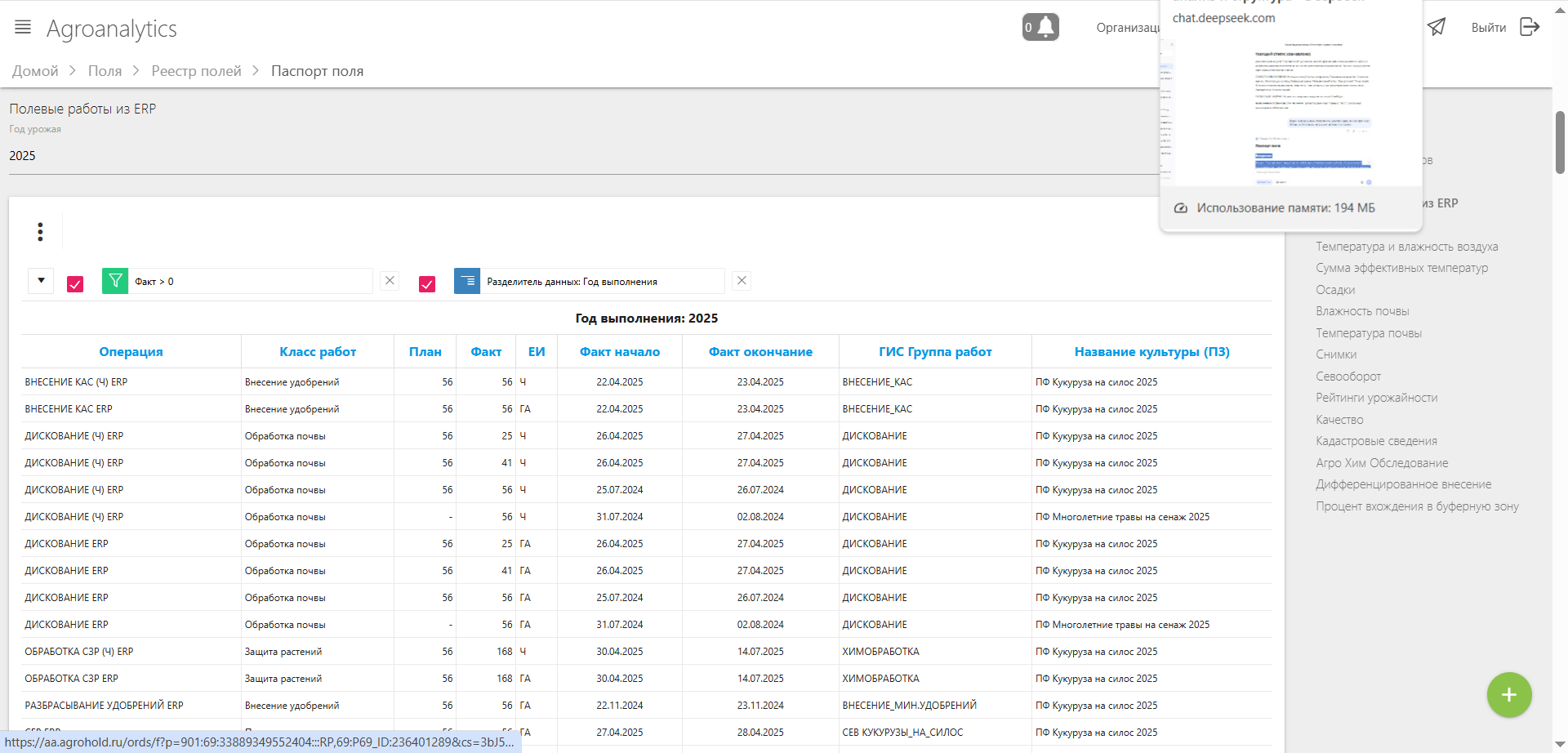Open the hamburger navigation menu
Screen dimensions: 1568x753
click(23, 27)
